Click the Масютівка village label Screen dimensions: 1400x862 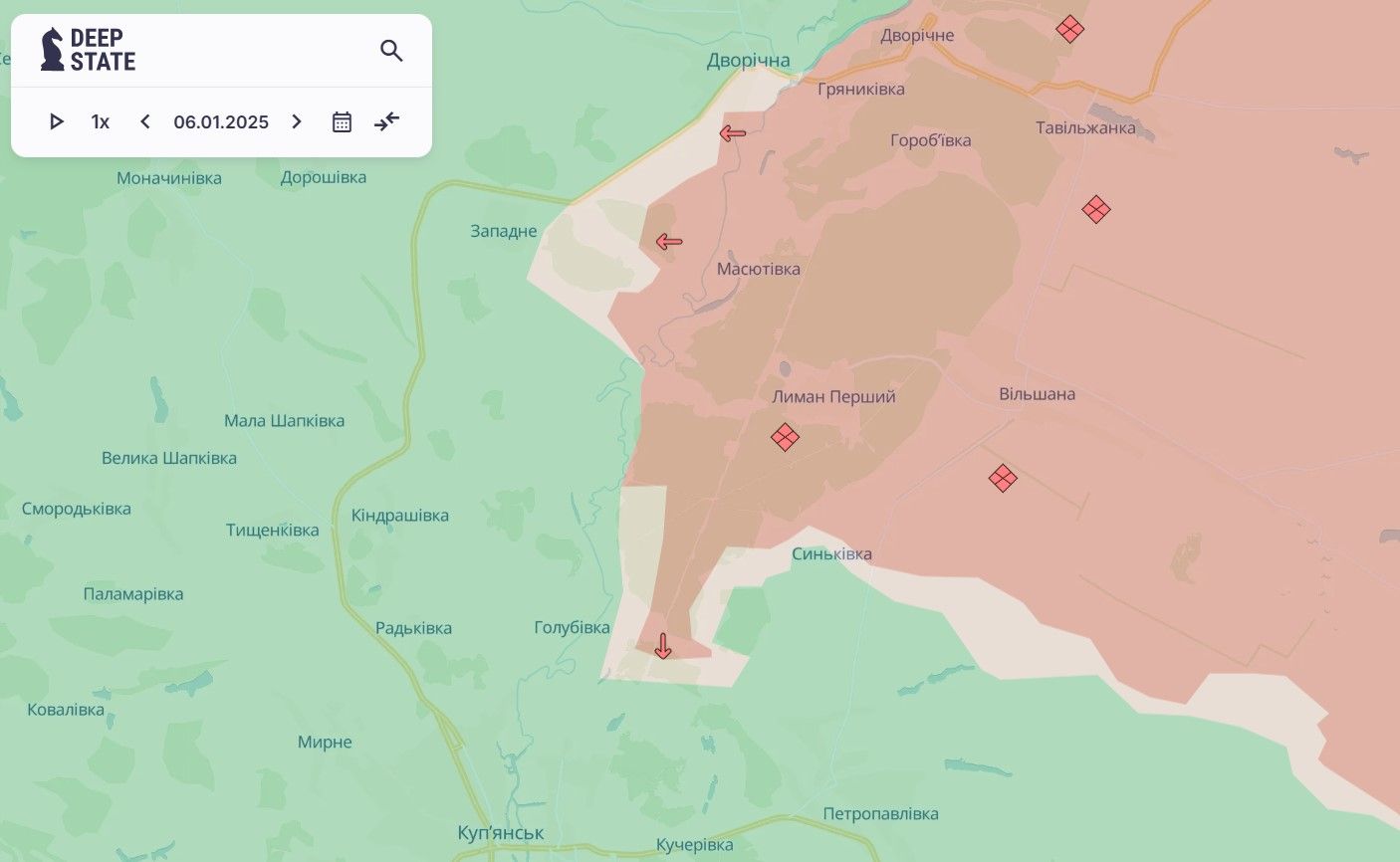pyautogui.click(x=758, y=269)
